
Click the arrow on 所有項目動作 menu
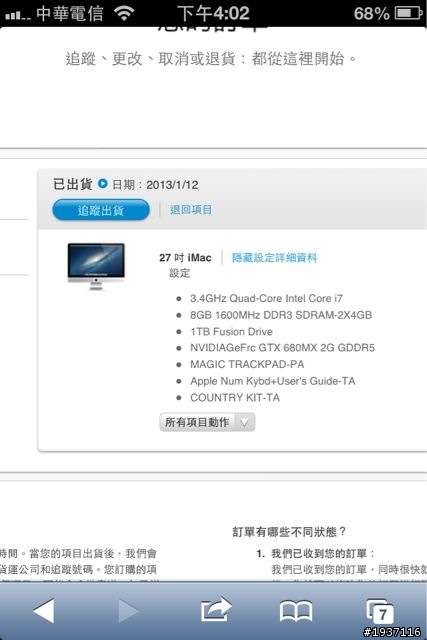tap(245, 422)
